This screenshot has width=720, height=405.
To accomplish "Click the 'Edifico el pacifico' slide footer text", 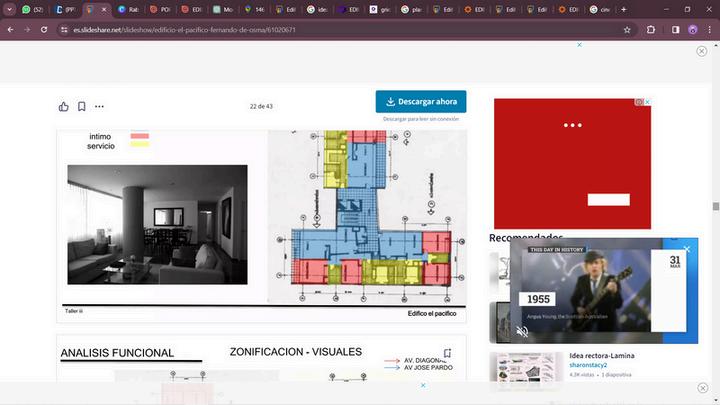I will tap(432, 314).
